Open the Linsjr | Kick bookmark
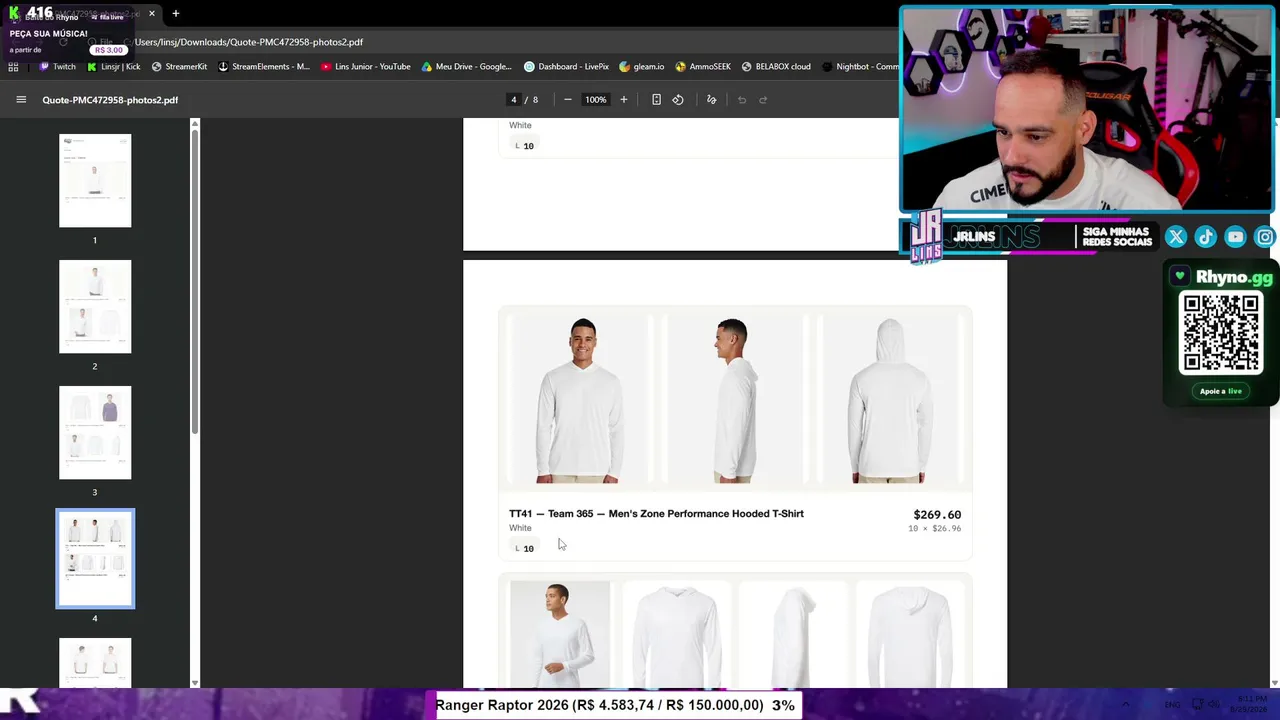 [114, 67]
